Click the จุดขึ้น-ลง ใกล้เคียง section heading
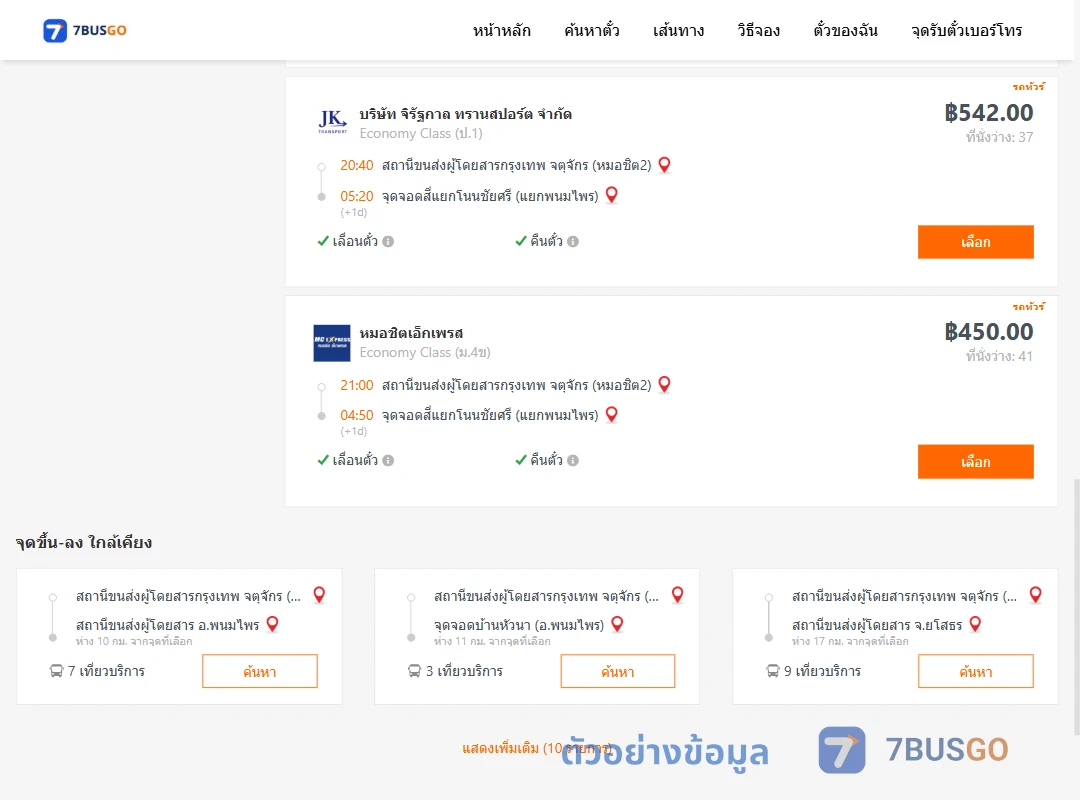Image resolution: width=1080 pixels, height=800 pixels. 83,542
